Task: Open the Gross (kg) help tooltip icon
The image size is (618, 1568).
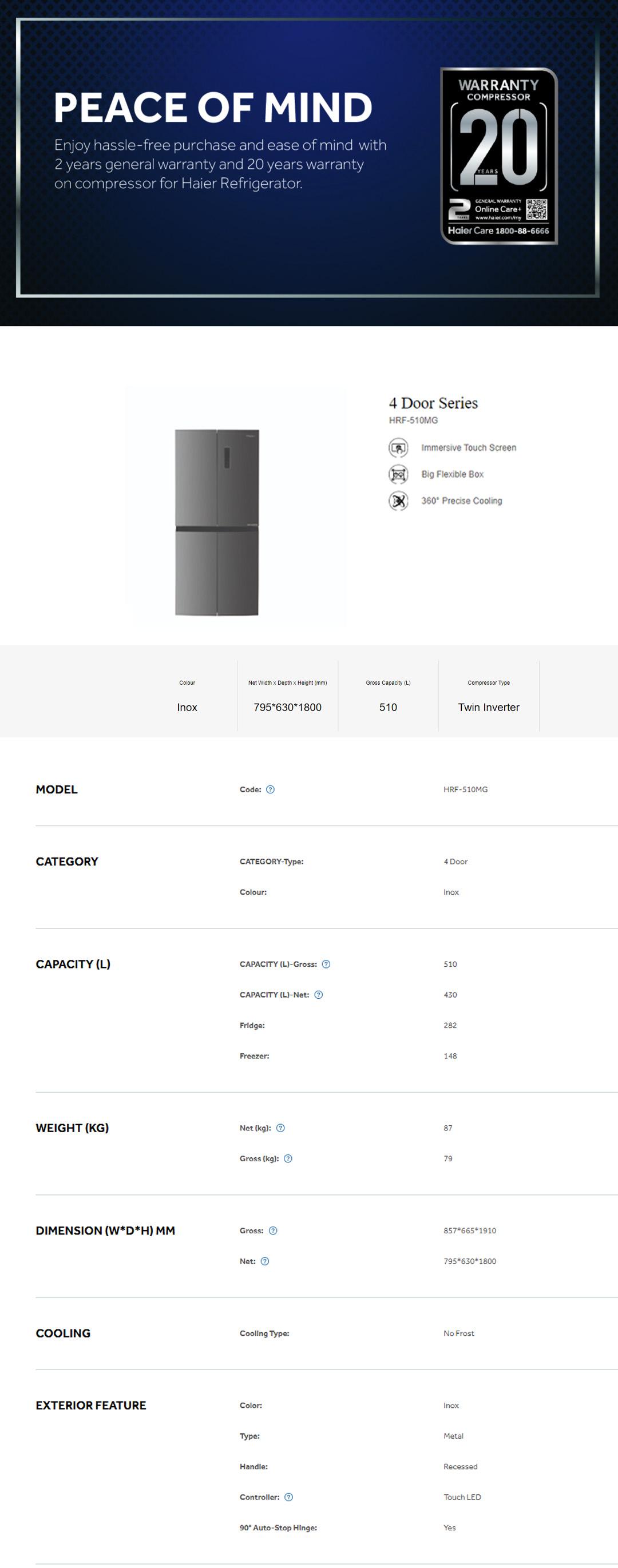Action: (x=288, y=1158)
